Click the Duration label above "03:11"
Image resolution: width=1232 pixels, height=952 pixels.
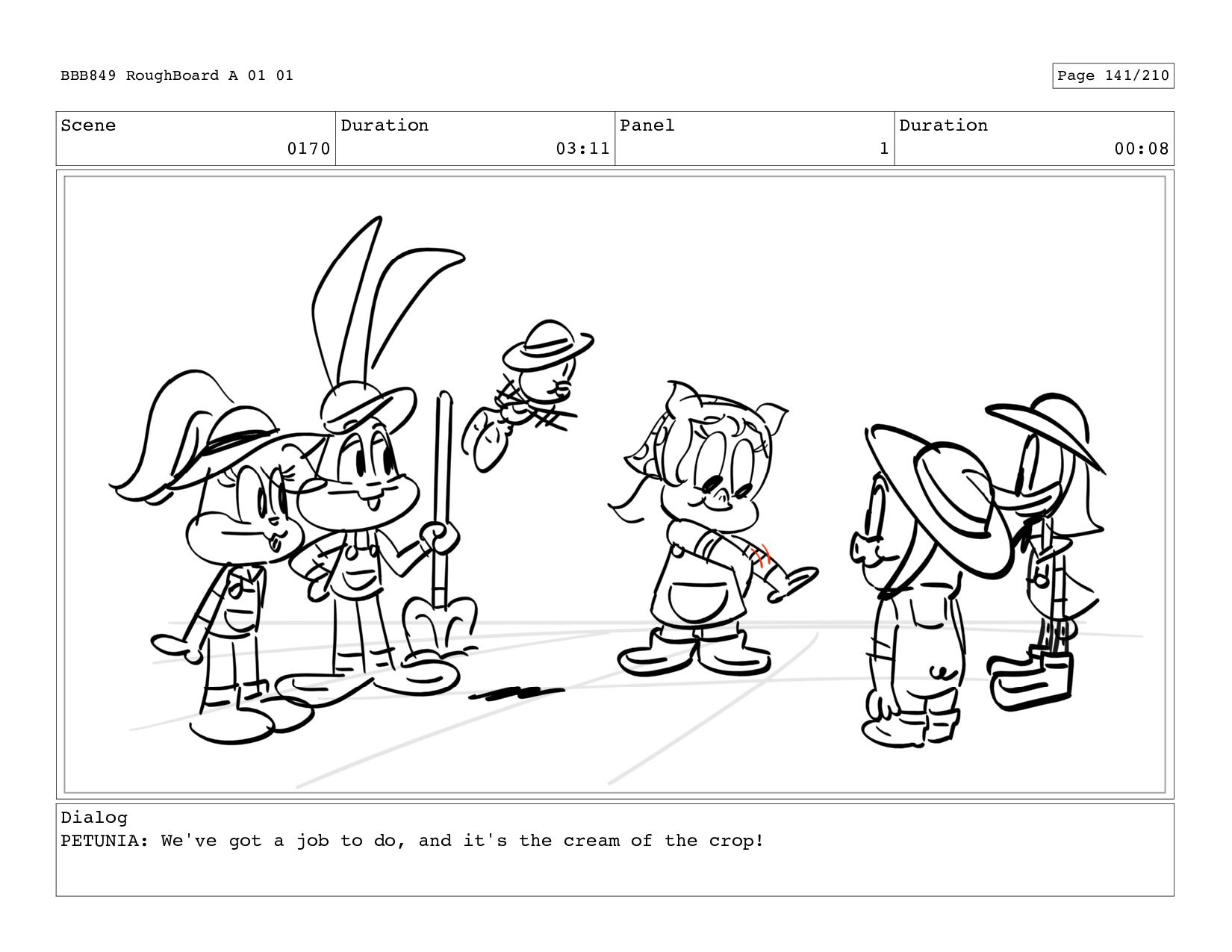coord(385,125)
